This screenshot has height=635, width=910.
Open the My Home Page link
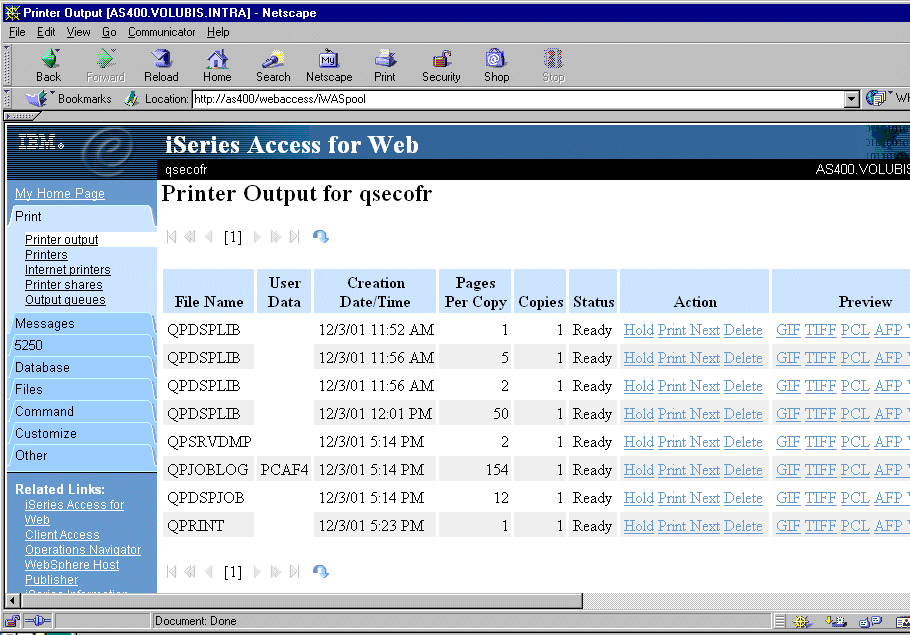(60, 193)
